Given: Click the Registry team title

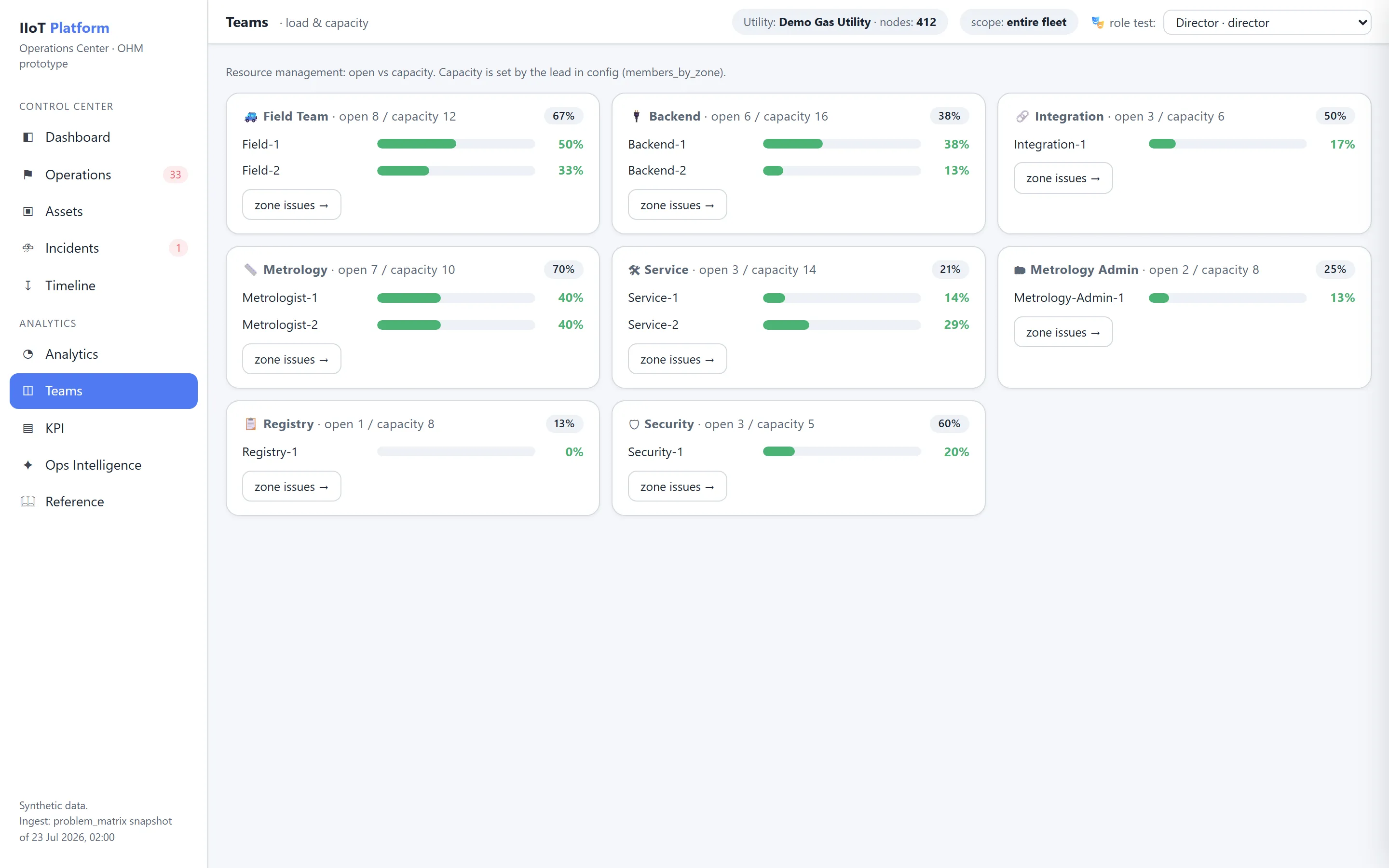Looking at the screenshot, I should pos(288,424).
